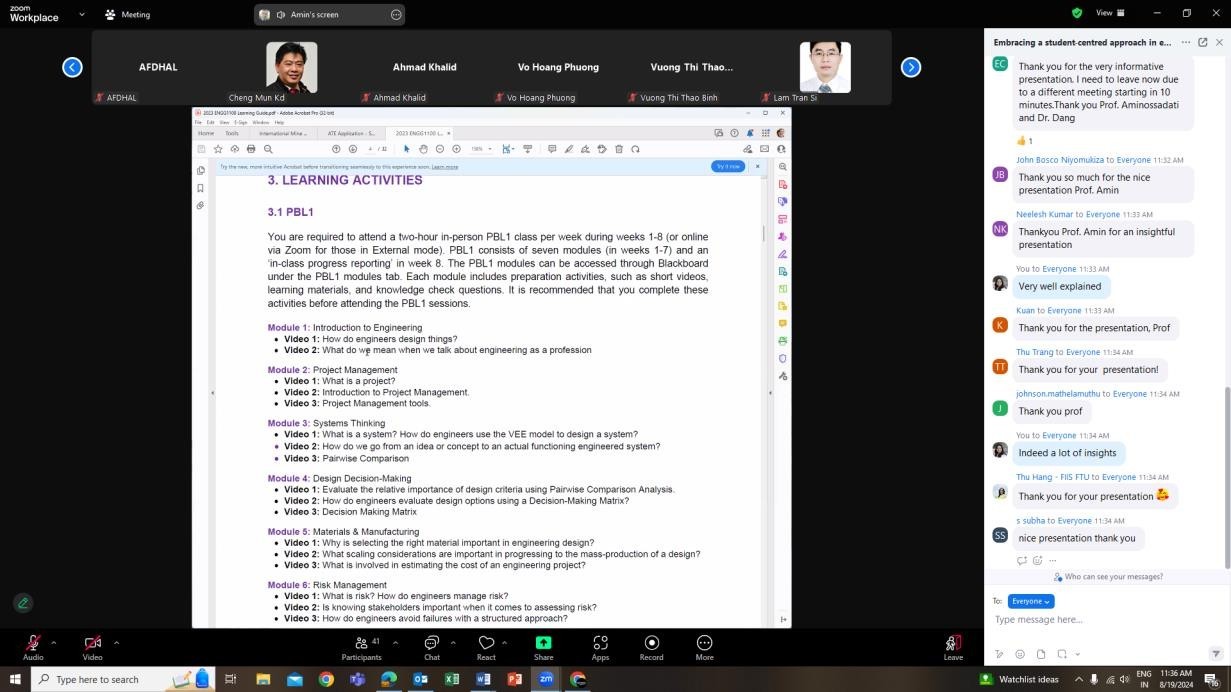Viewport: 1231px width, 692px height.
Task: Open the E-Sign menu in shared Acrobat
Action: pos(240,122)
